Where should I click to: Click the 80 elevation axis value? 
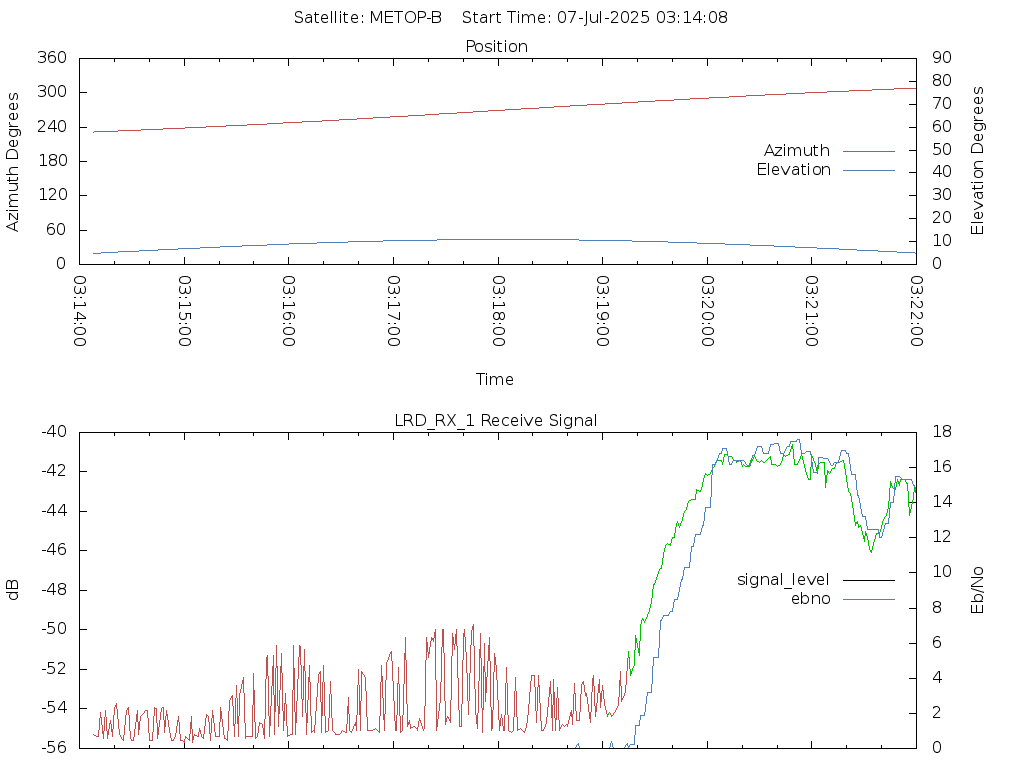[942, 80]
